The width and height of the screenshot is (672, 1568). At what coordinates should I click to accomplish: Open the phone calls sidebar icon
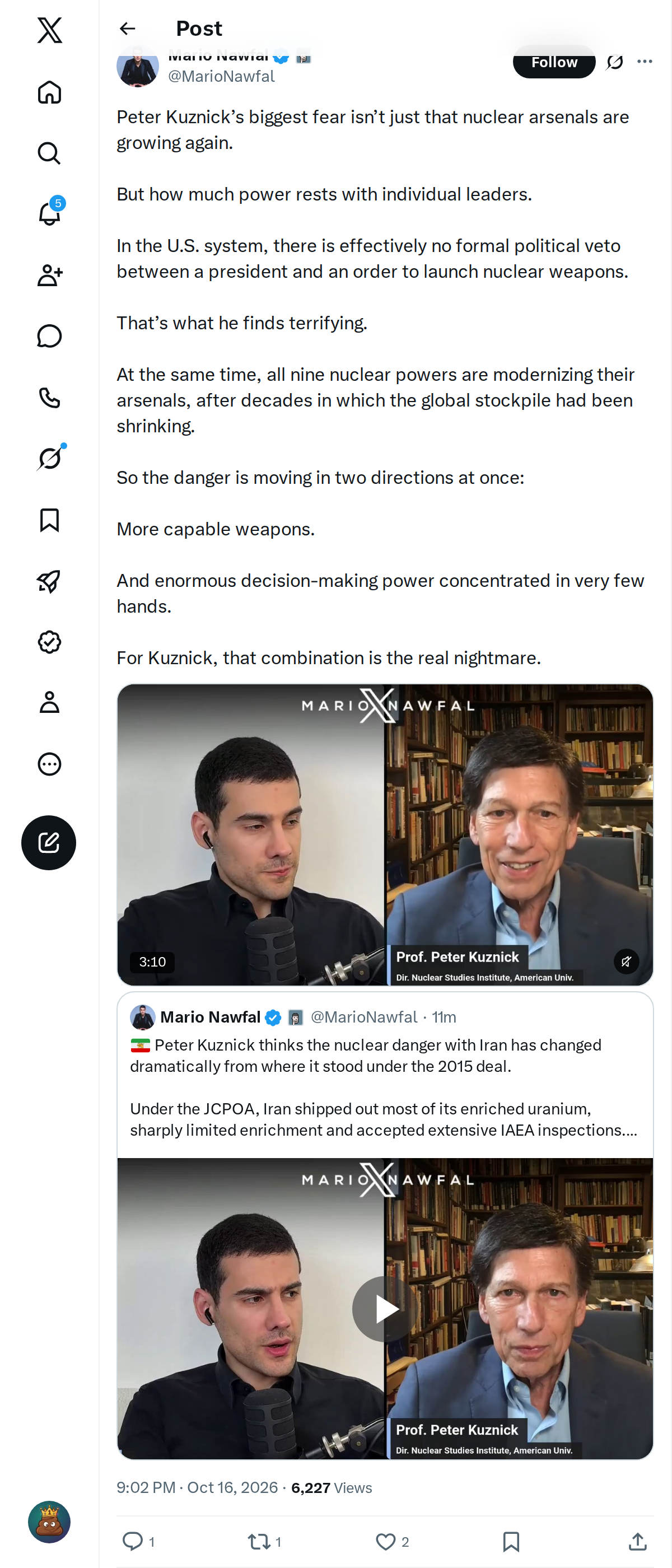(49, 398)
